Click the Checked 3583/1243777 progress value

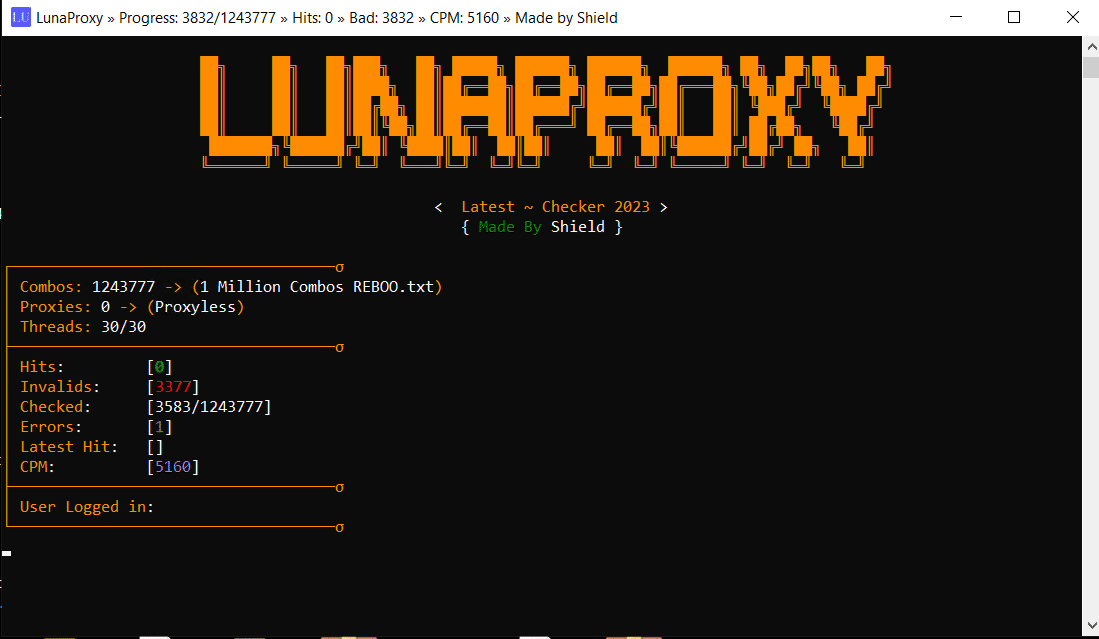[x=209, y=406]
